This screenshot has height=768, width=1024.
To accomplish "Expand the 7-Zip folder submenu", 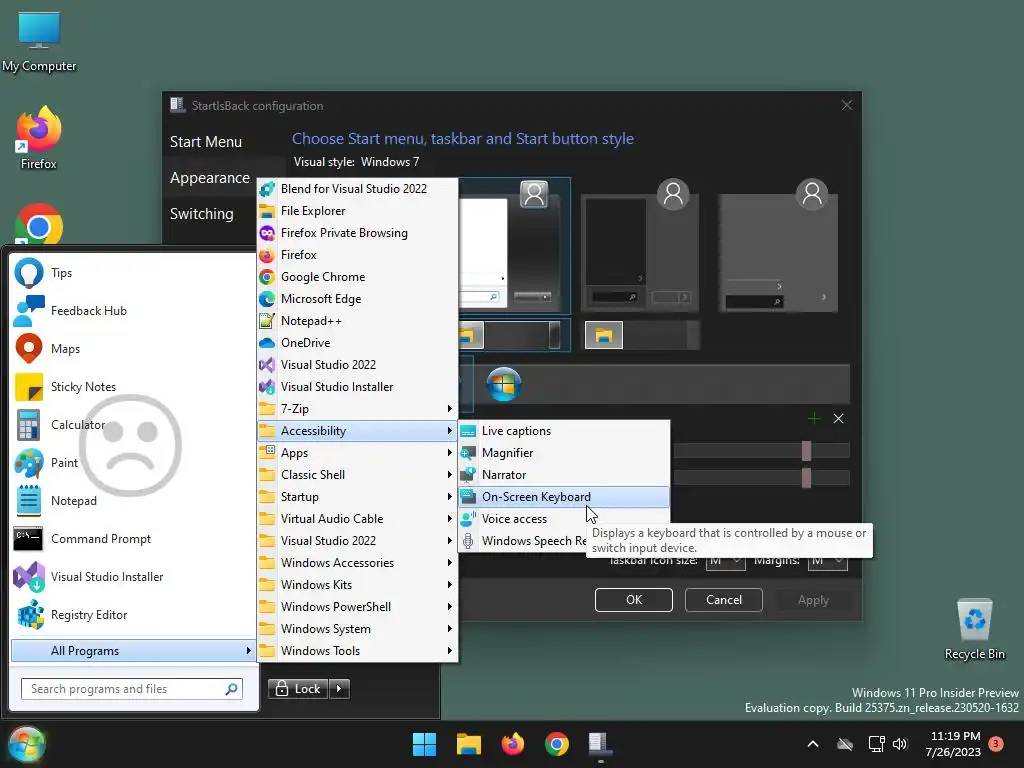I will pos(357,409).
